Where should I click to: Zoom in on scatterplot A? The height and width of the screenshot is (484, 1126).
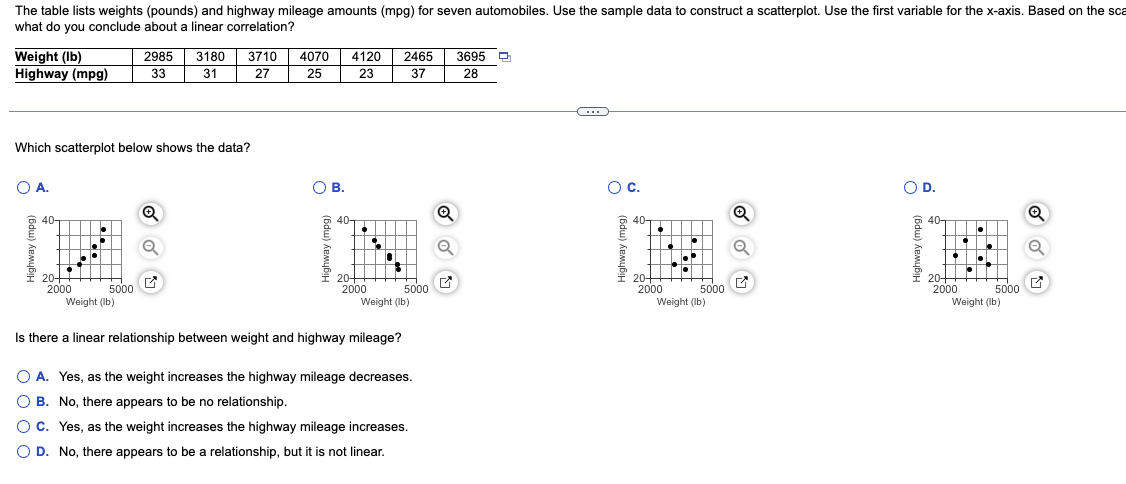tap(148, 213)
